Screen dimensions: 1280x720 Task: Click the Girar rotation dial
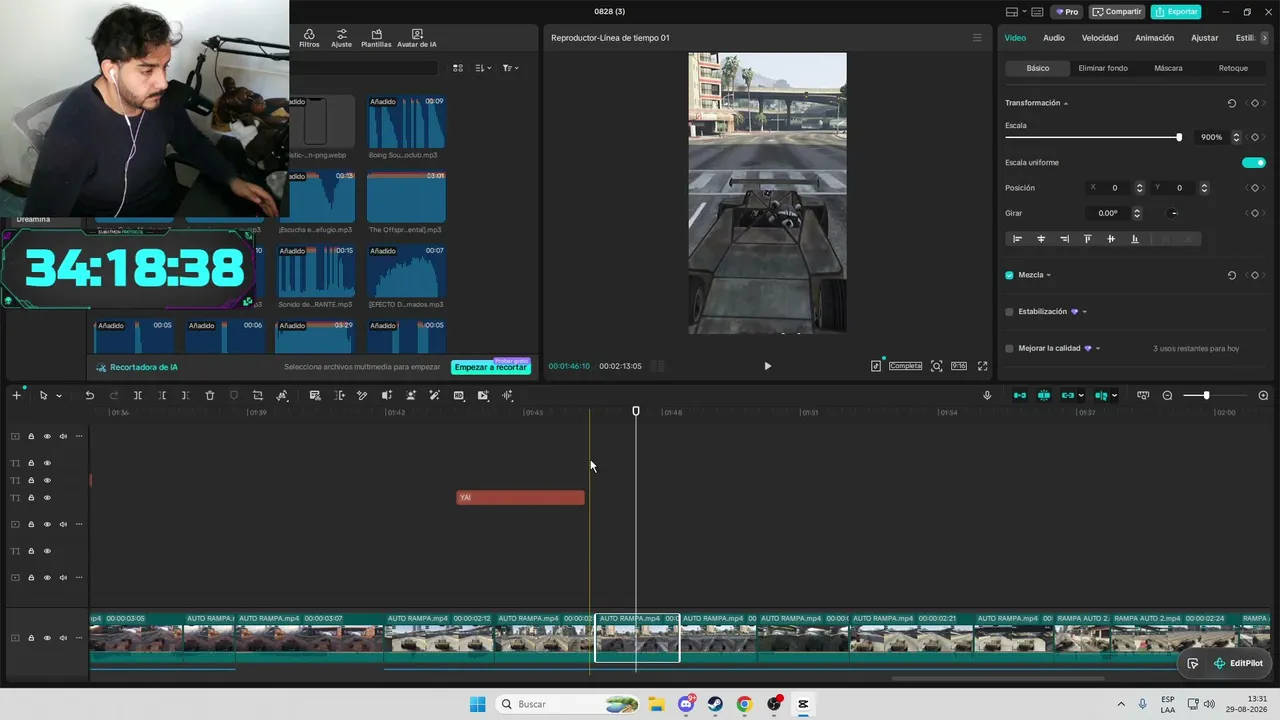click(x=1174, y=213)
